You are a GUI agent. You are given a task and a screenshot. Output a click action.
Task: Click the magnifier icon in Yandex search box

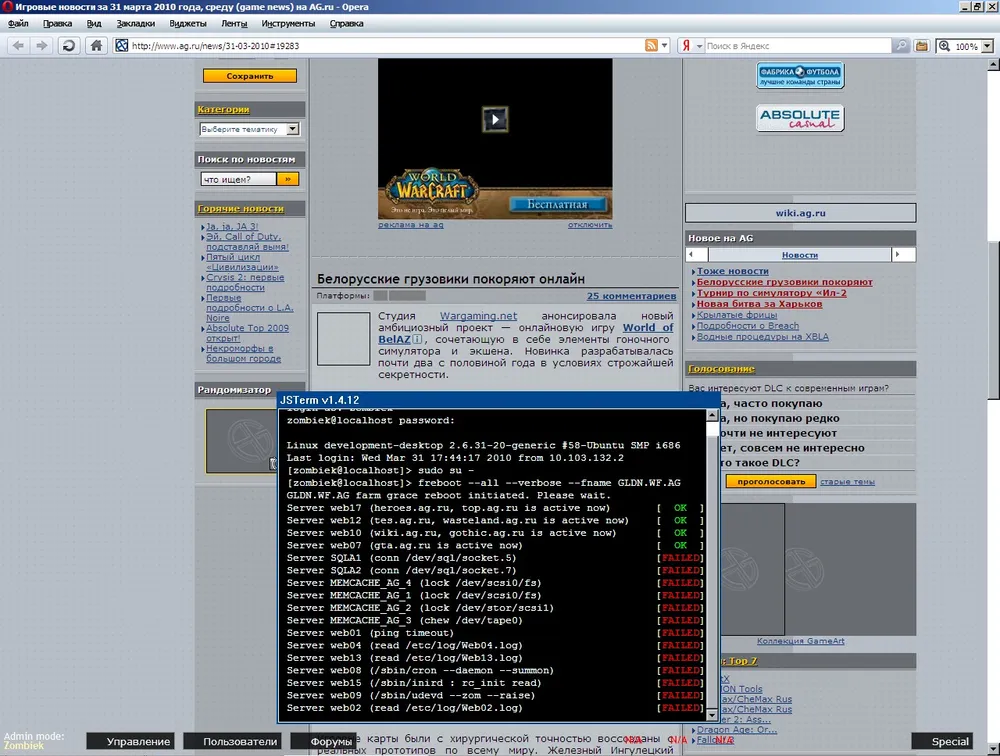click(901, 46)
